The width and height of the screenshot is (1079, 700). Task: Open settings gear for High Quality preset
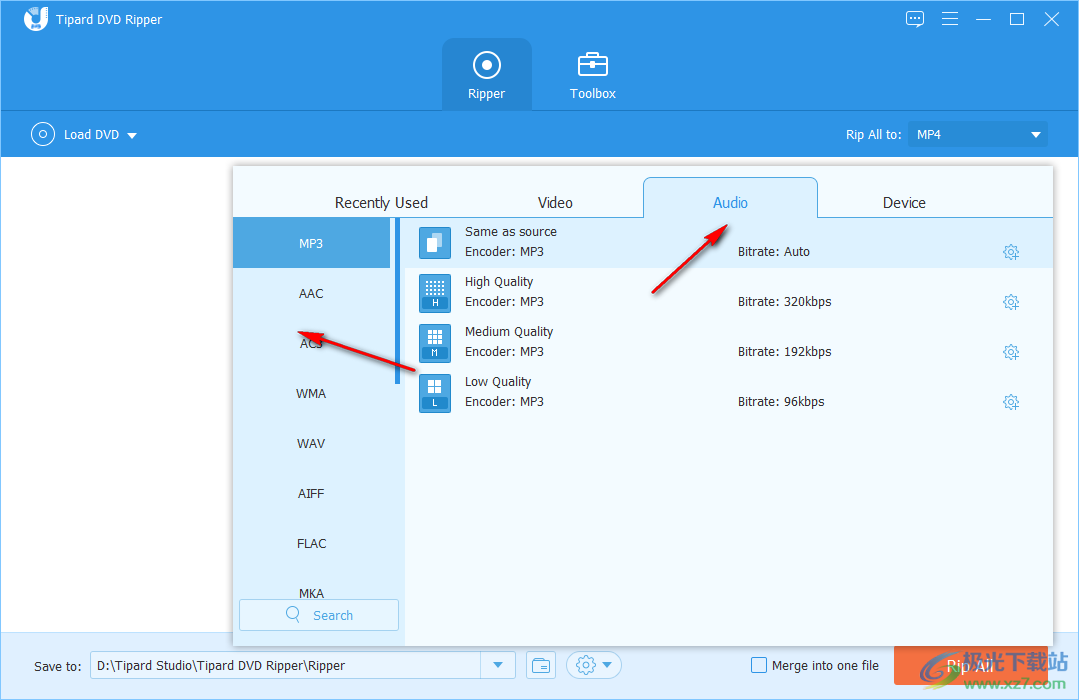pos(1010,302)
